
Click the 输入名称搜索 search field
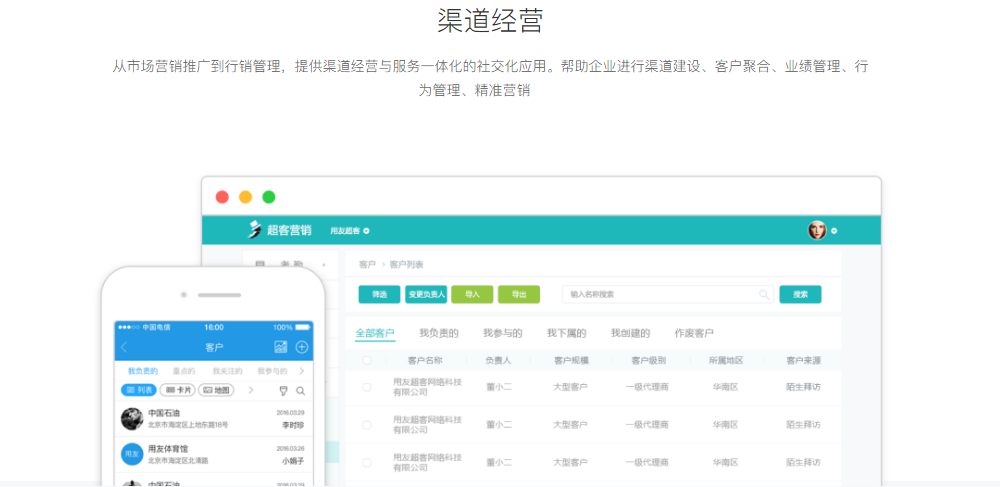click(660, 294)
